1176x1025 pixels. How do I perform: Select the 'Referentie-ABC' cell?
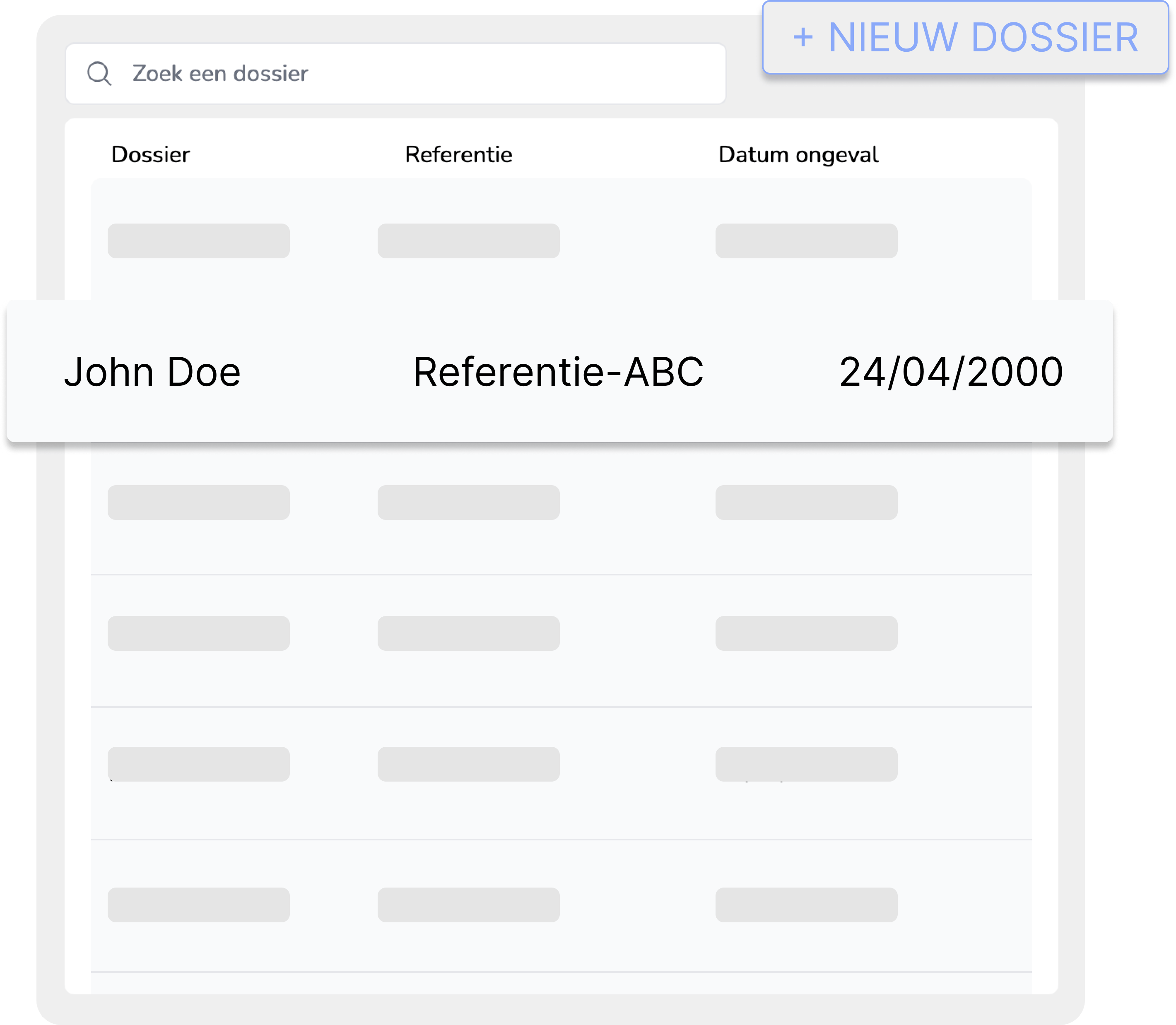[558, 372]
